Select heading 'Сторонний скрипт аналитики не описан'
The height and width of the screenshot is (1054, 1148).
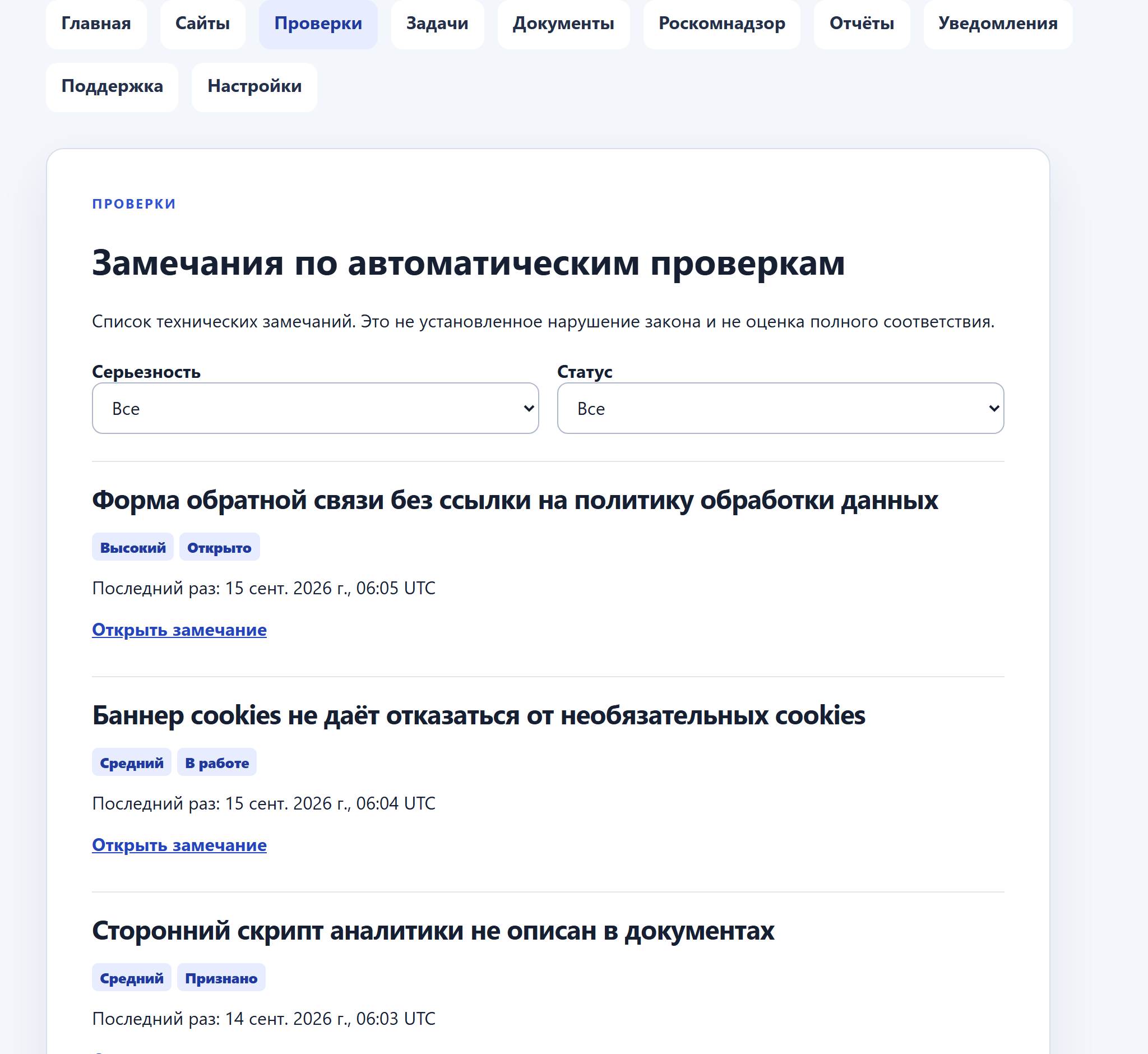coord(433,931)
